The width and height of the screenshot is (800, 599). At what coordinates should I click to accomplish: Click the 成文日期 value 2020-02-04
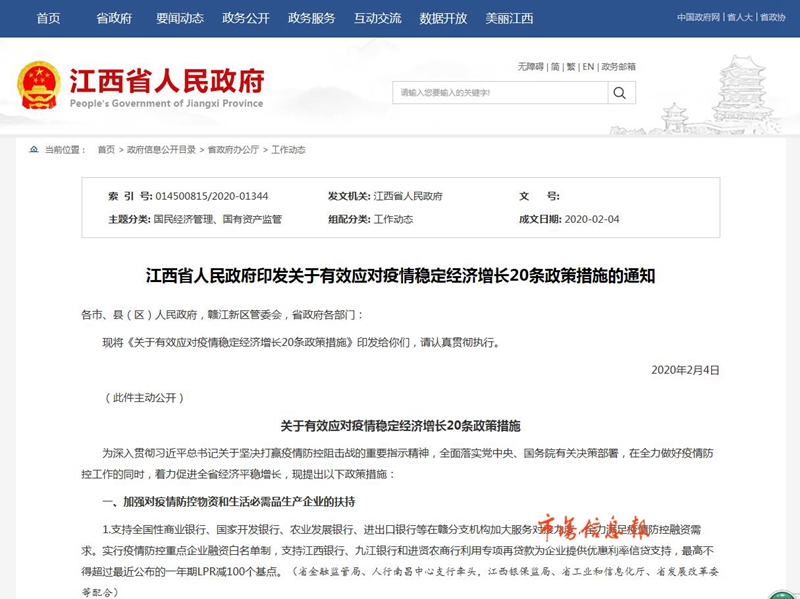[x=592, y=219]
